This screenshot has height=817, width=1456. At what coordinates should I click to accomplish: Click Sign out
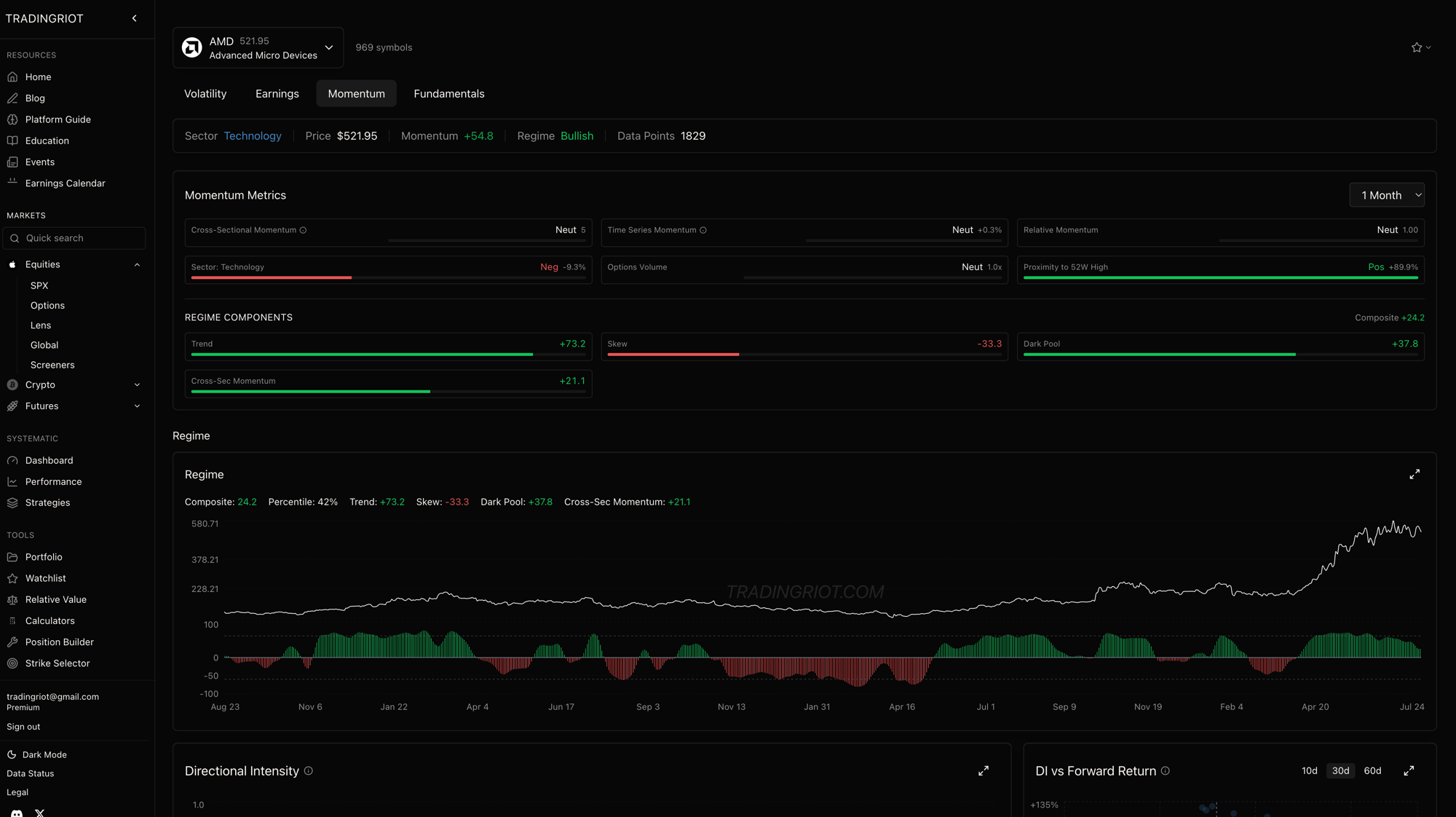tap(23, 727)
